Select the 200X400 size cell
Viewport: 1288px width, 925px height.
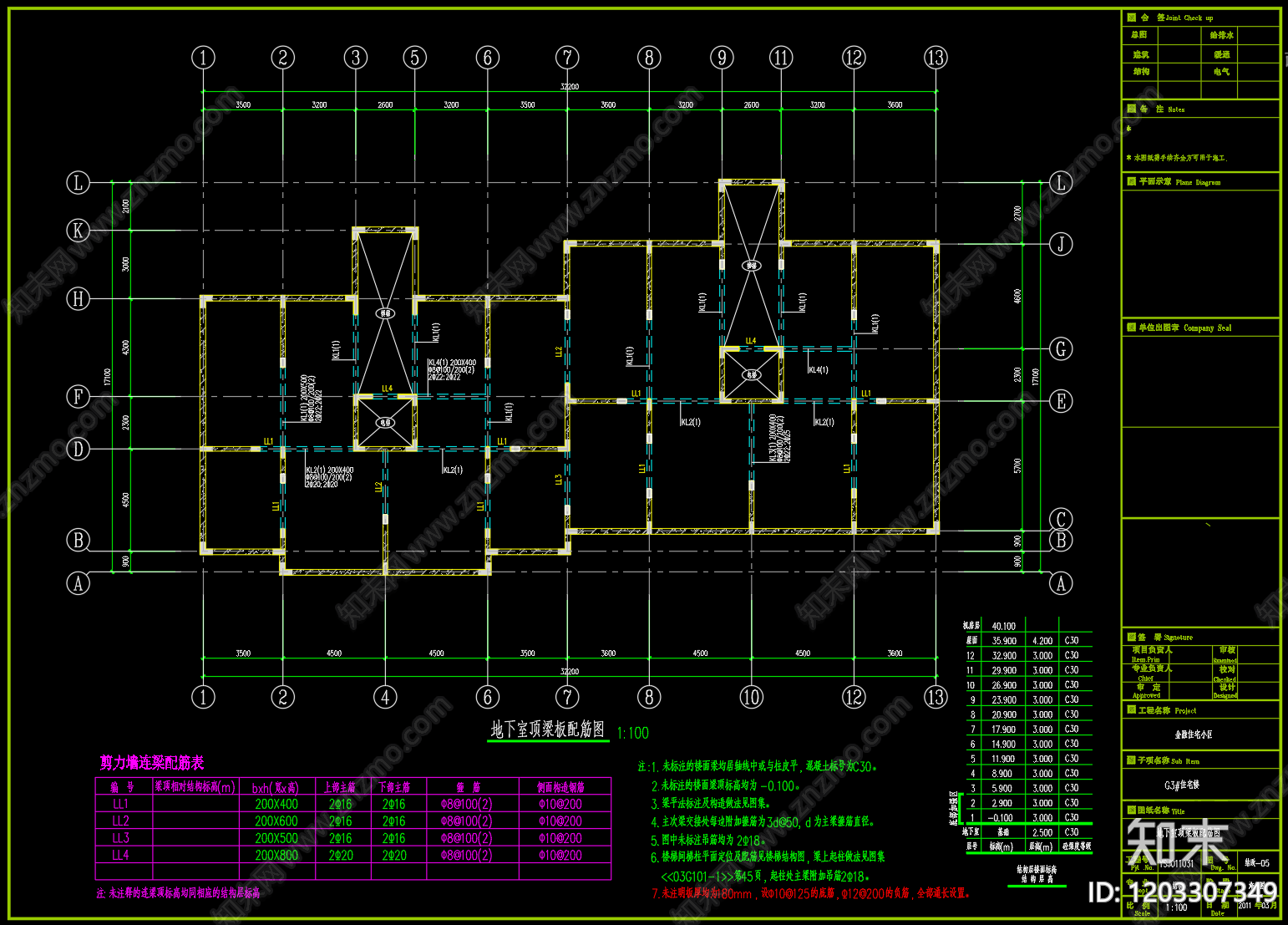(276, 804)
